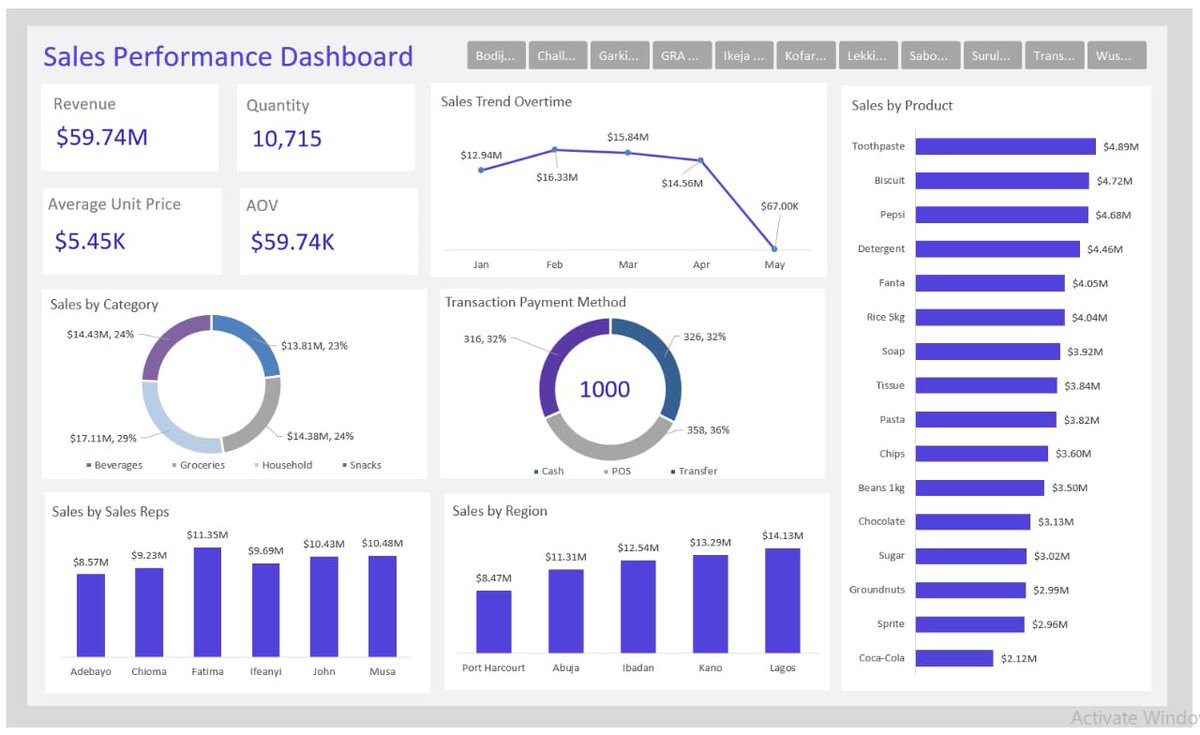The image size is (1200, 735).
Task: Select the Abuja region bar
Action: [x=566, y=611]
